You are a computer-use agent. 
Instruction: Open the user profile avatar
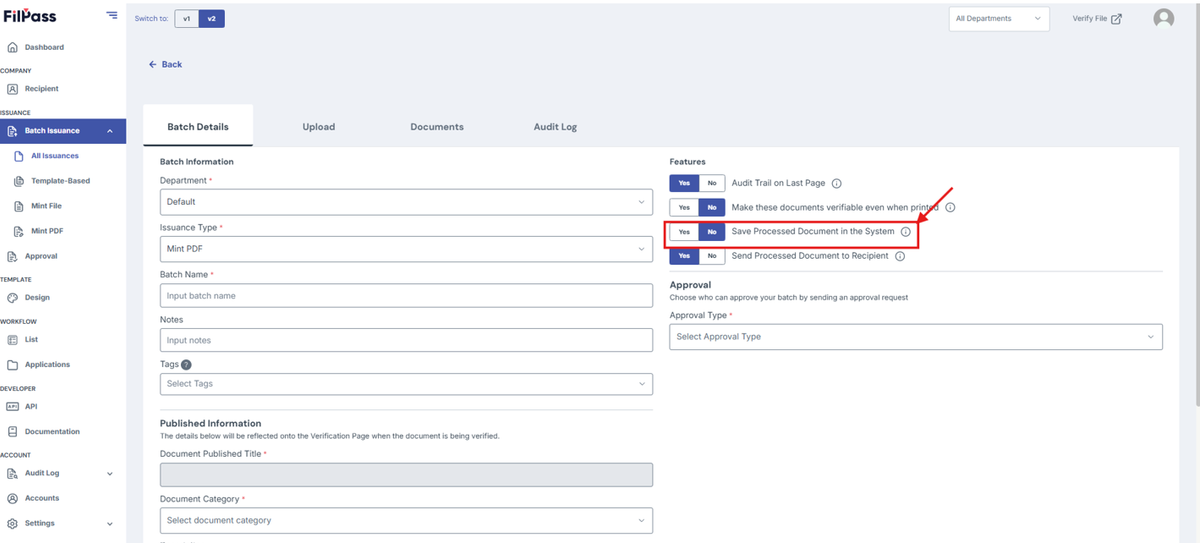pyautogui.click(x=1163, y=18)
